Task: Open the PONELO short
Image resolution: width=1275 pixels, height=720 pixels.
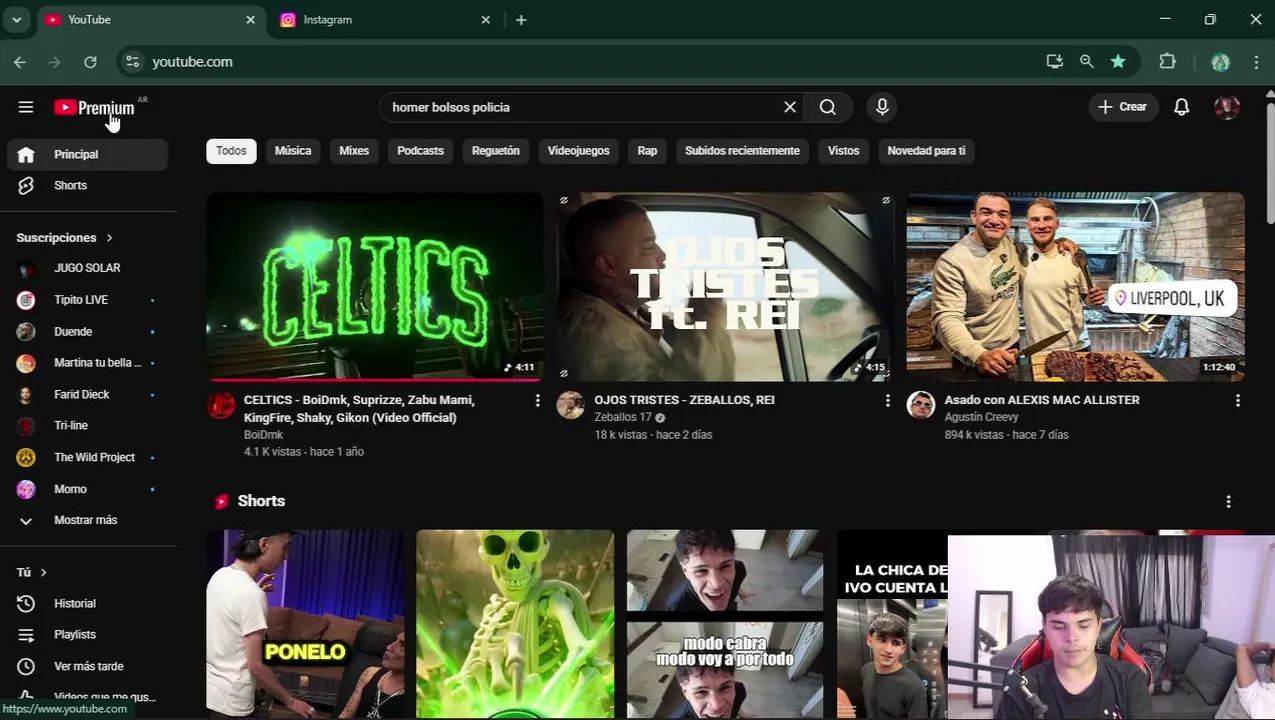Action: tap(305, 624)
